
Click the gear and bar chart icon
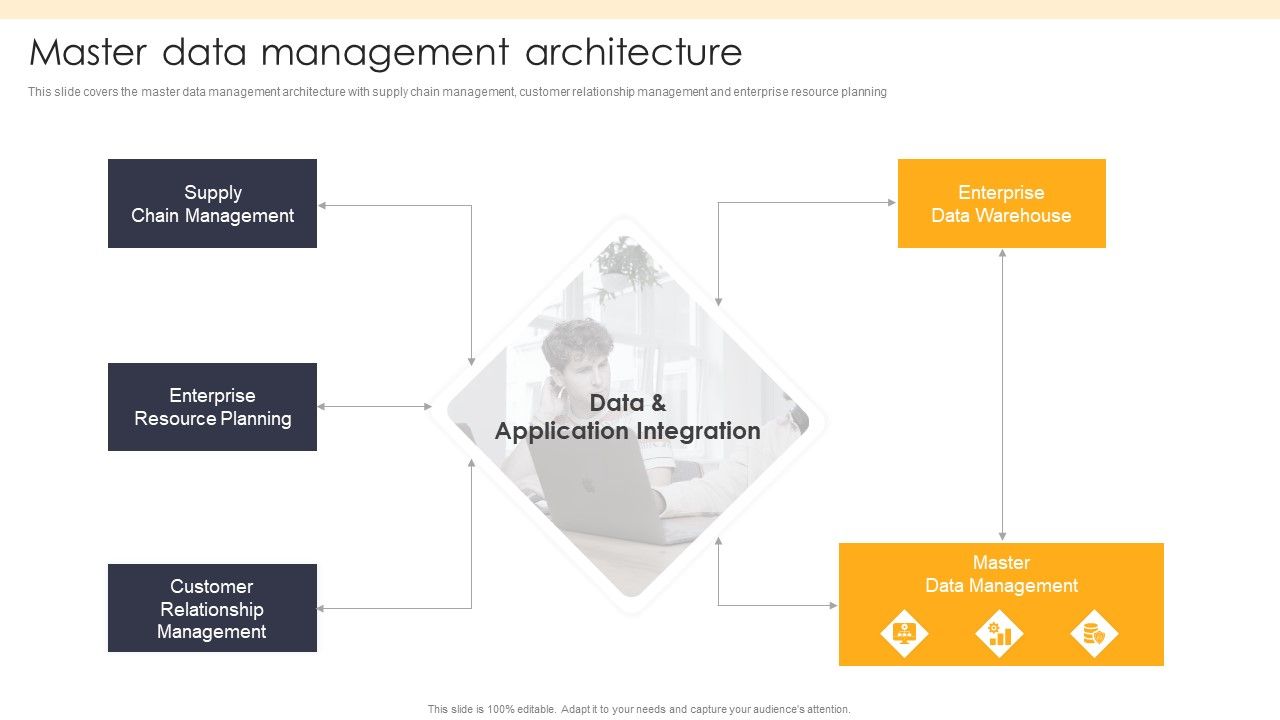coord(999,634)
